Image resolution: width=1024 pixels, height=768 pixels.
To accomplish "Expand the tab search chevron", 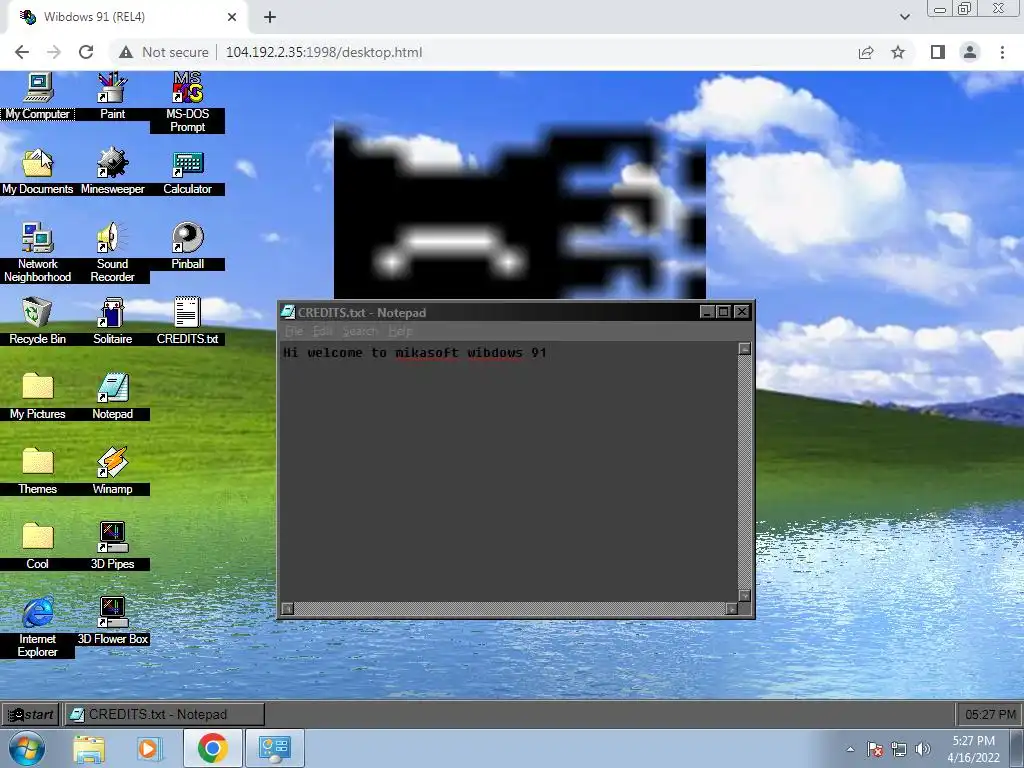I will tap(904, 17).
